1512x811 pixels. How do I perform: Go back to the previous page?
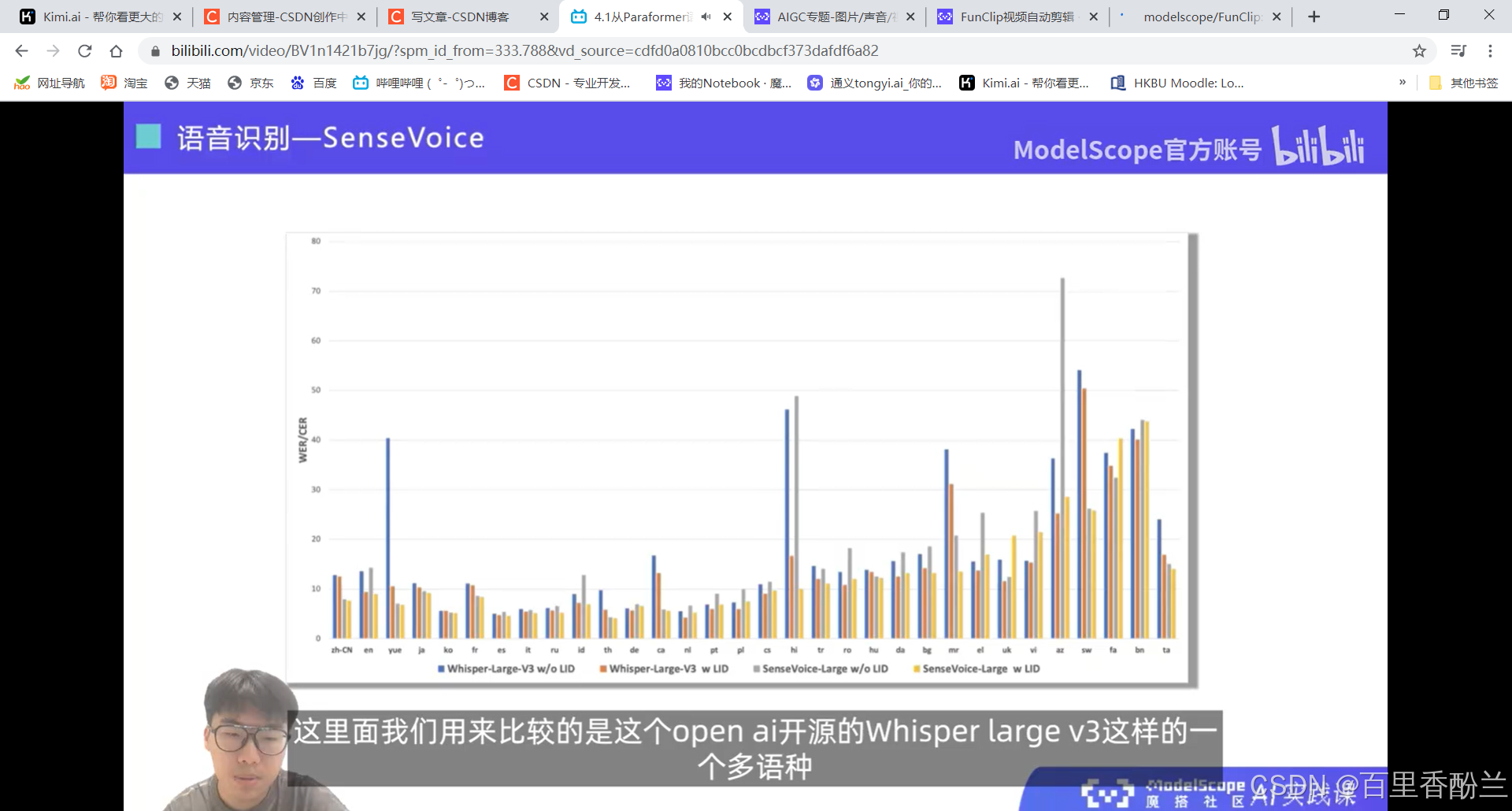click(21, 51)
